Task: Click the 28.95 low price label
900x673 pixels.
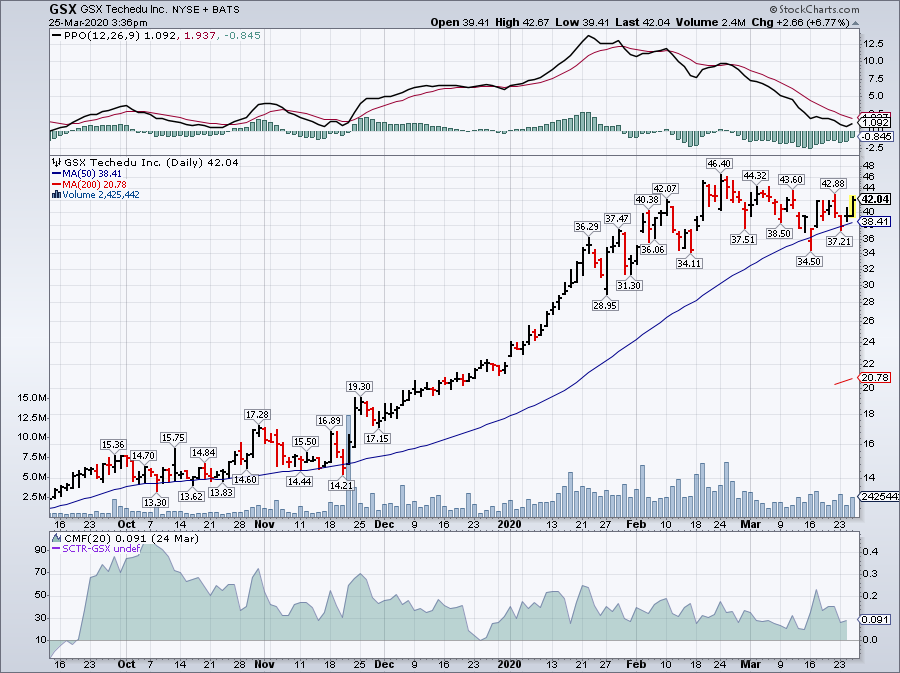Action: (604, 304)
